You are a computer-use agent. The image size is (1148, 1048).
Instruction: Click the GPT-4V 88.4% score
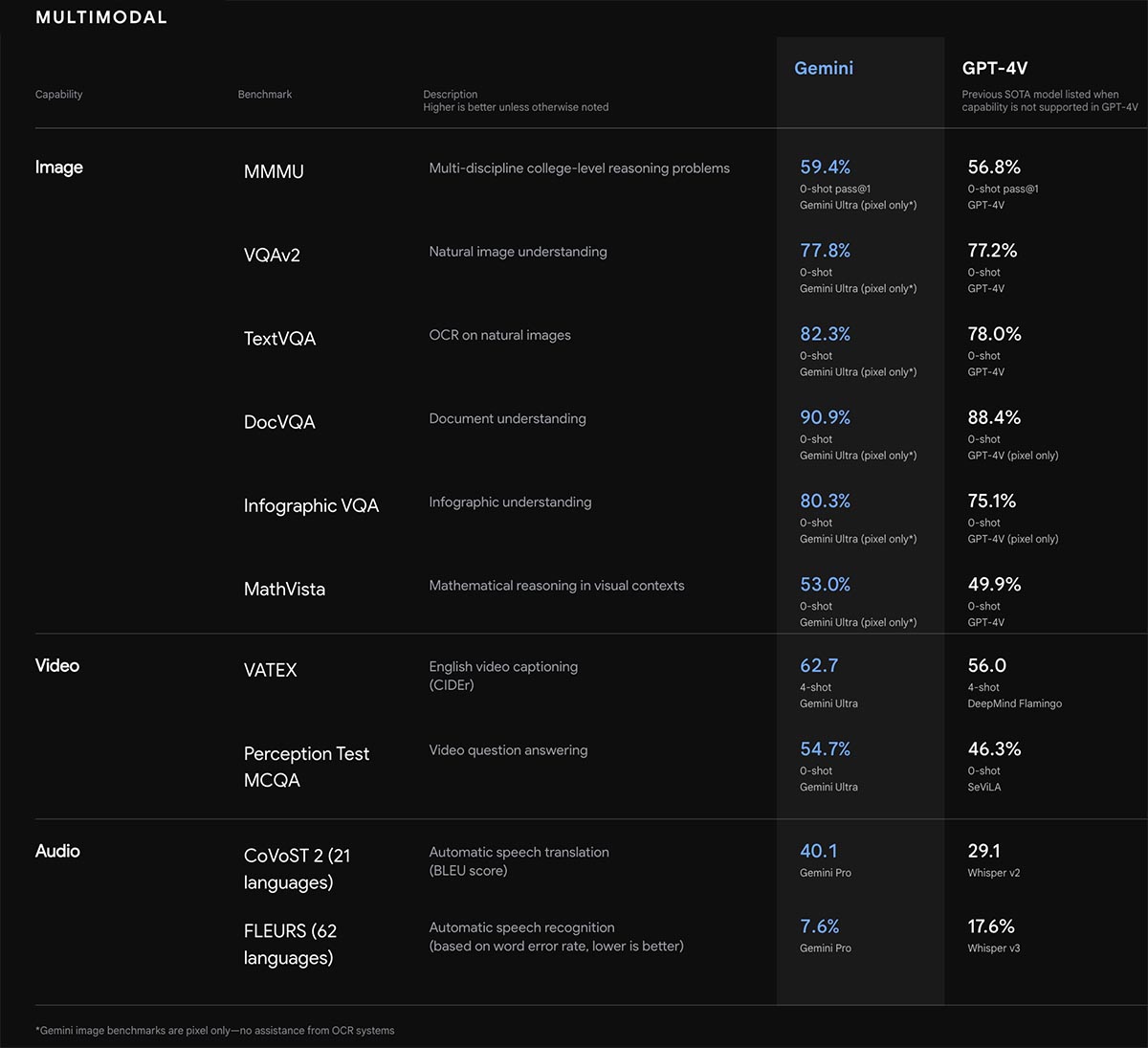(x=994, y=416)
